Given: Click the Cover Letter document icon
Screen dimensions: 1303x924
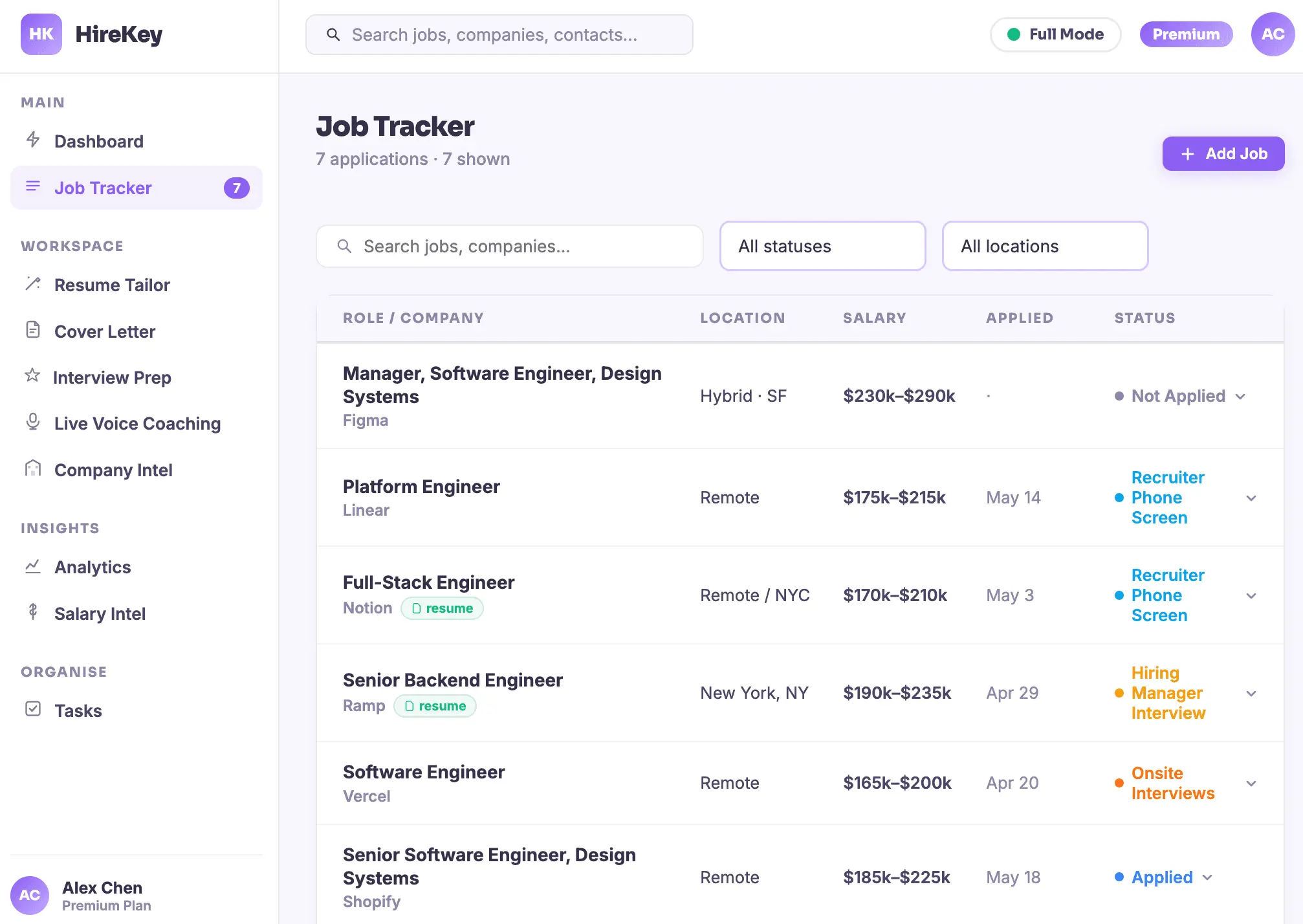Looking at the screenshot, I should point(33,330).
